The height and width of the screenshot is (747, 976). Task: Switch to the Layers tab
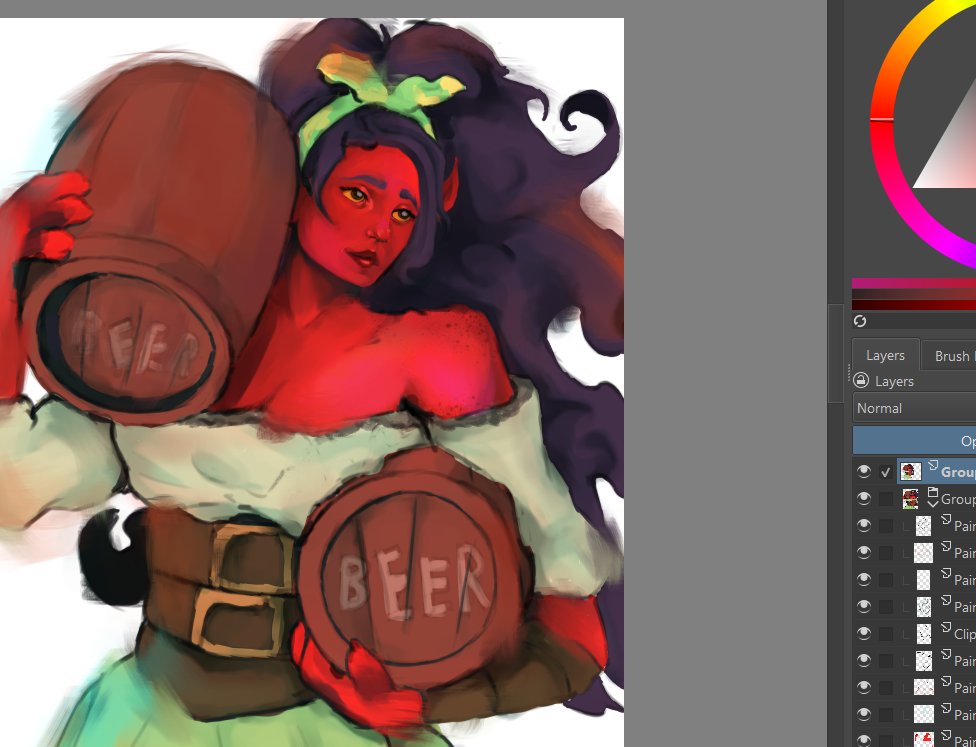pos(885,355)
